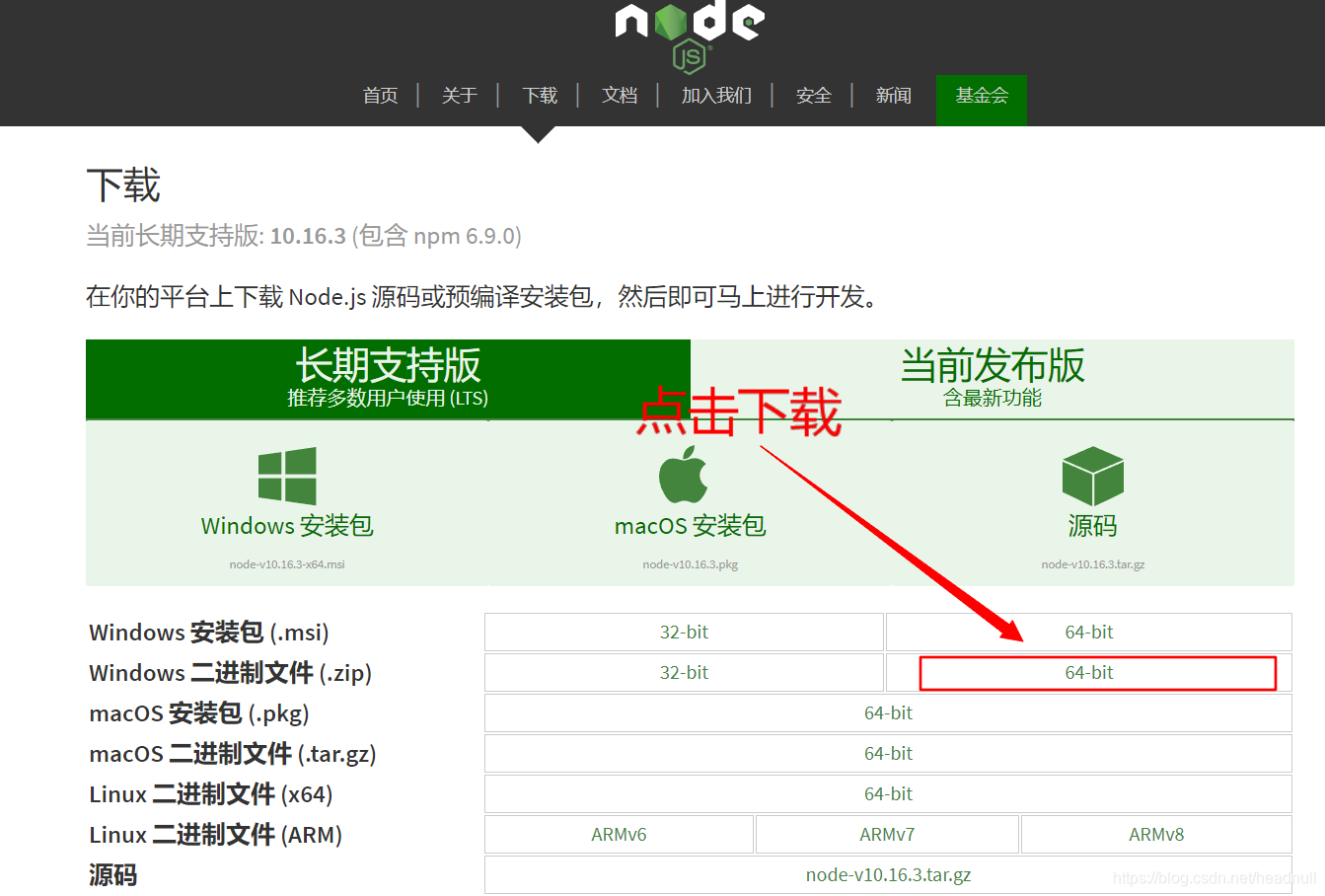Open the 文档 menu item
Image resolution: width=1325 pixels, height=896 pixels.
(620, 96)
